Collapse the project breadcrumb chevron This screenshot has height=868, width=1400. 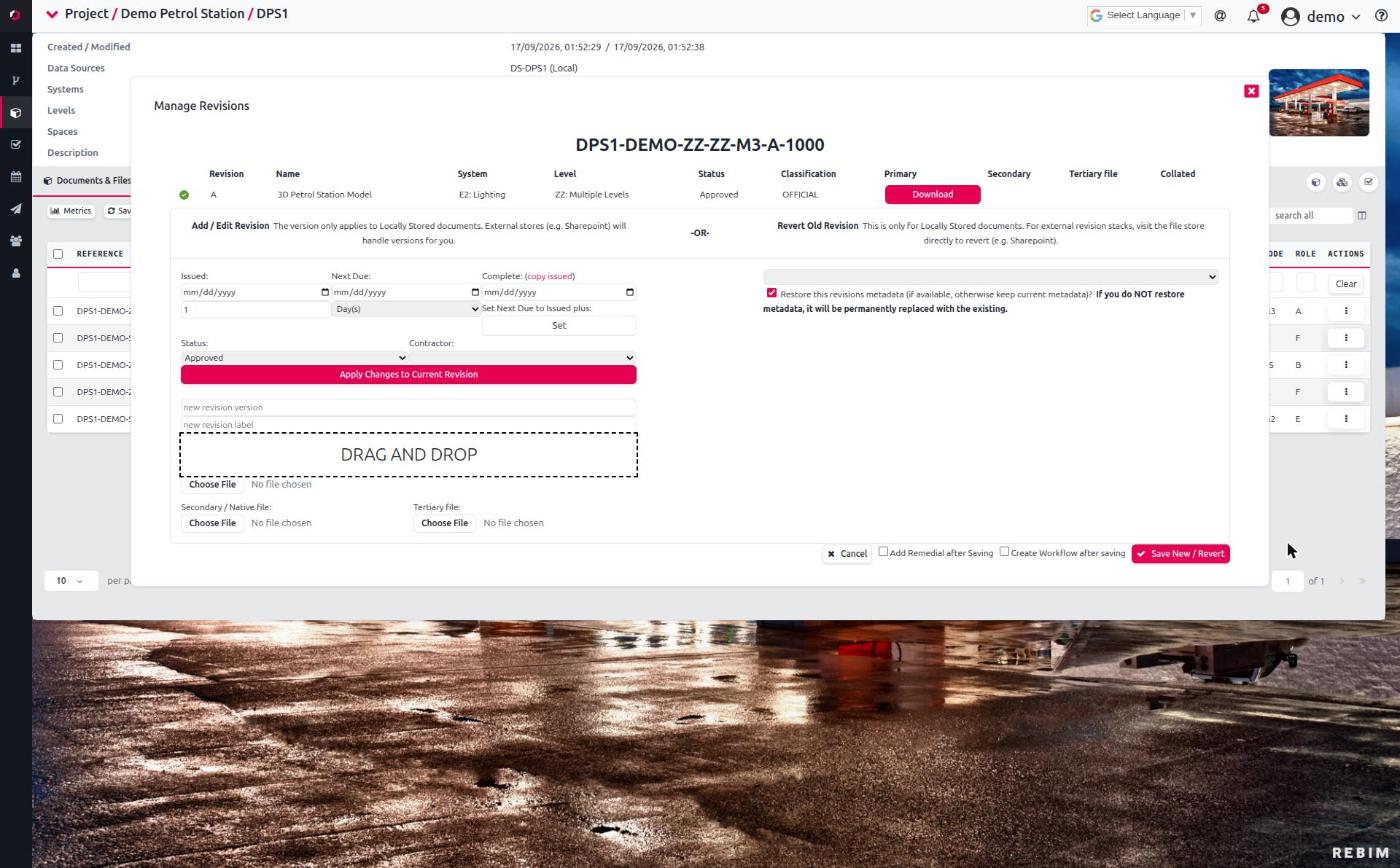pyautogui.click(x=52, y=14)
